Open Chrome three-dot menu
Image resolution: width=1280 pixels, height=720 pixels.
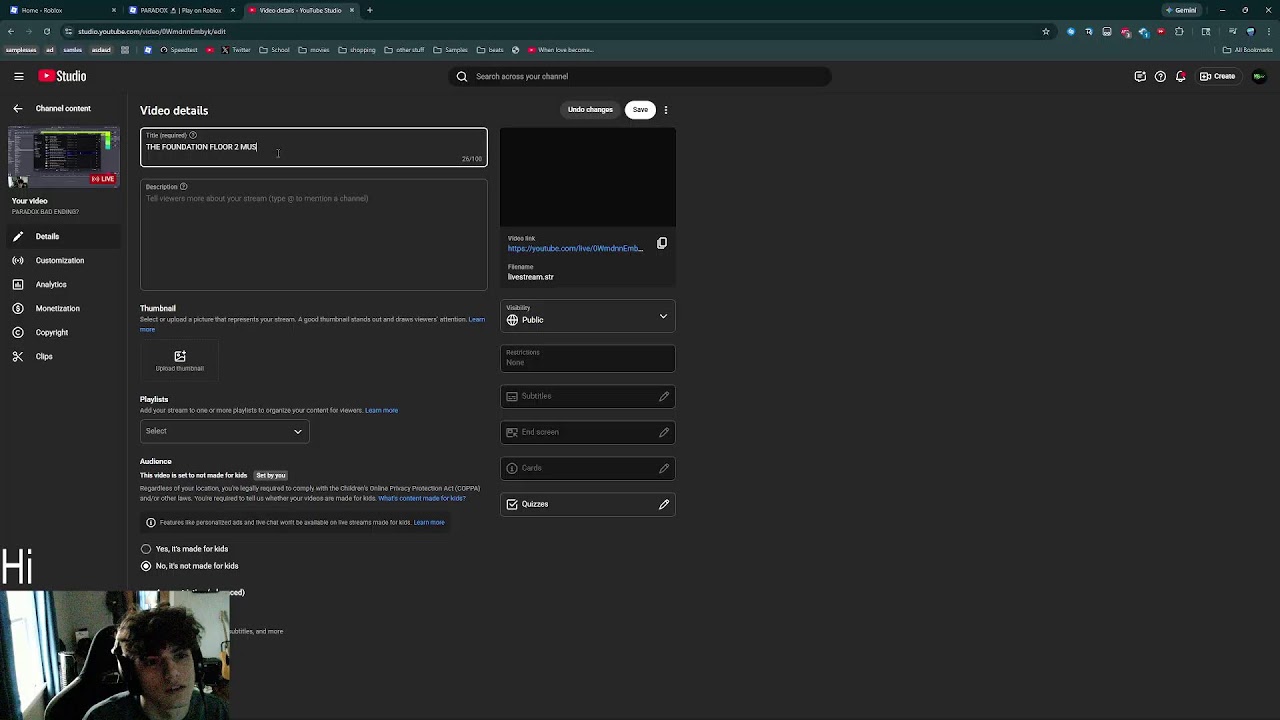tap(1268, 31)
